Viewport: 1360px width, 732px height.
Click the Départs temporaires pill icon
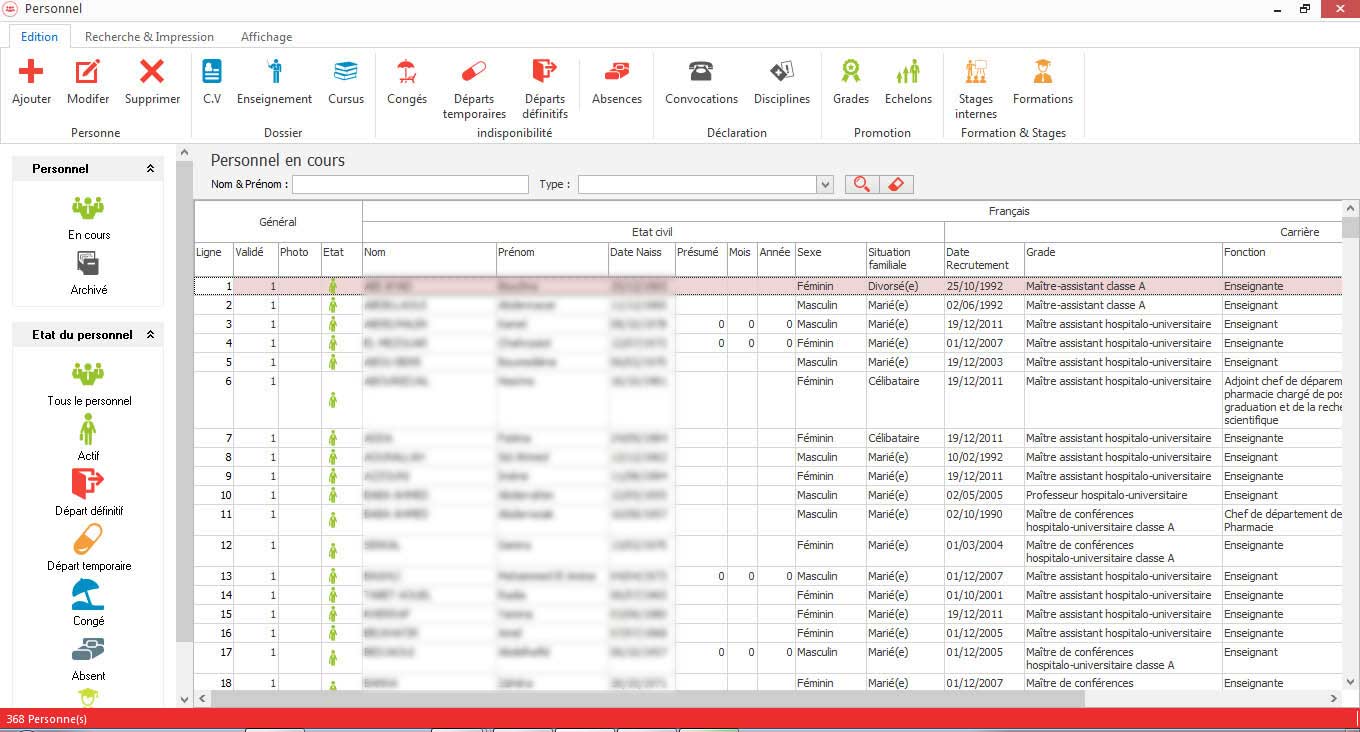[473, 72]
